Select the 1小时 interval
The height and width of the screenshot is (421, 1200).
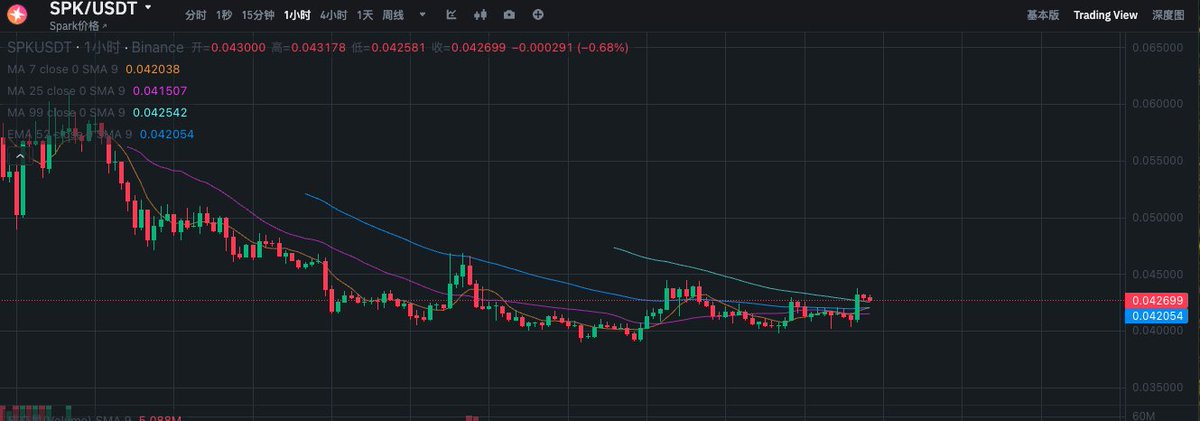click(298, 15)
